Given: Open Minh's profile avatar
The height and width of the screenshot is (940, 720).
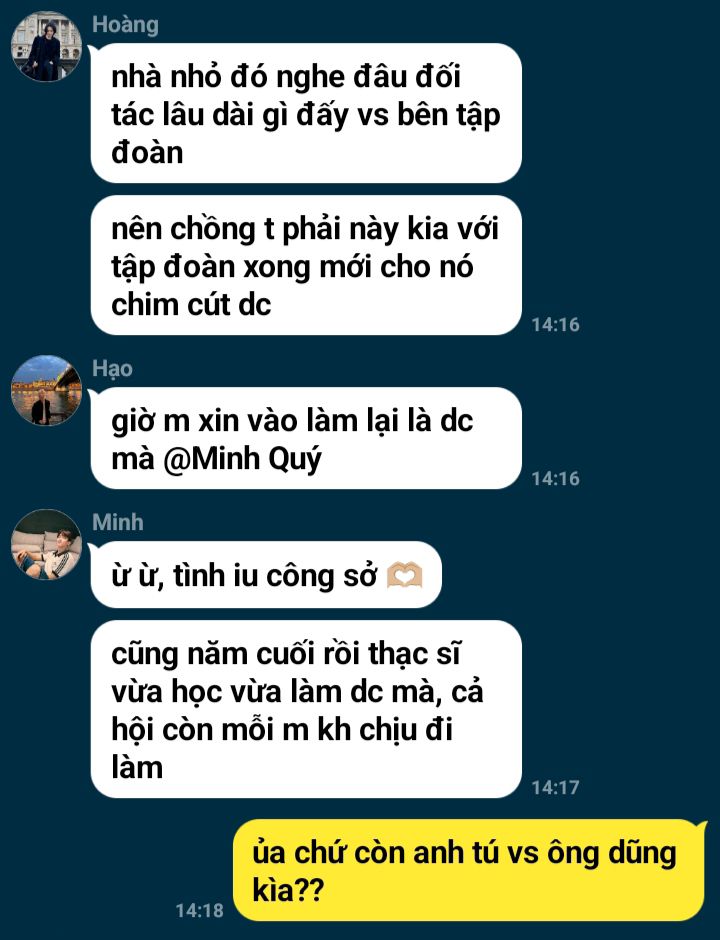Looking at the screenshot, I should 46,544.
